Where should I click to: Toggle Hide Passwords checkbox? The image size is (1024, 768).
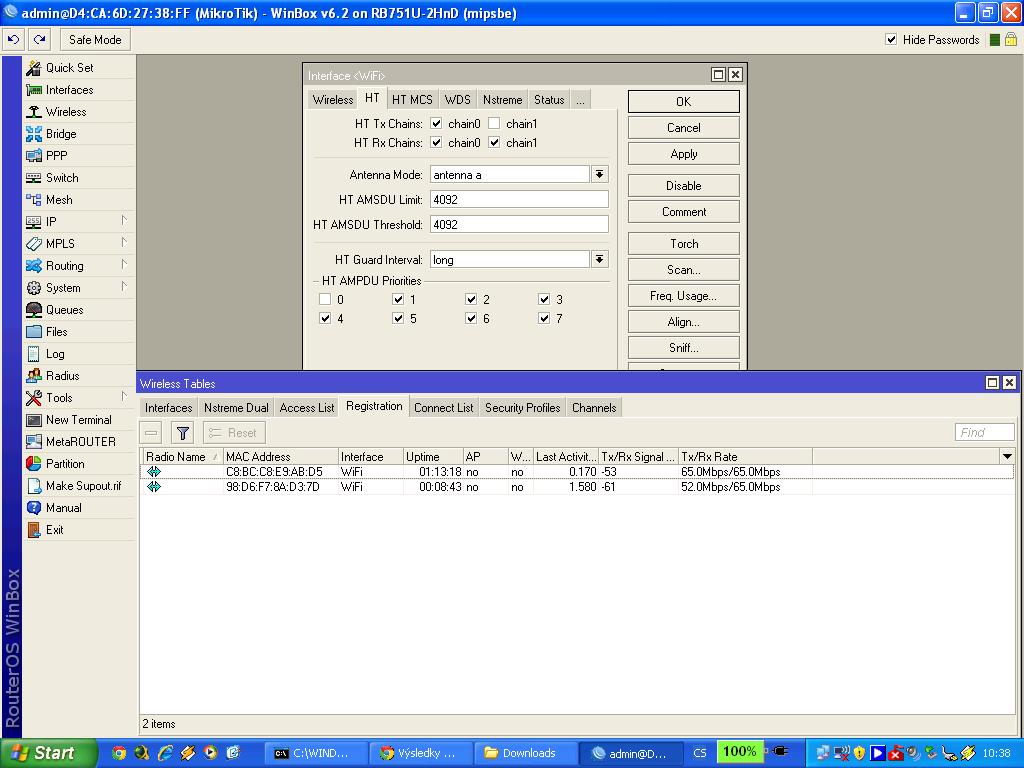coord(891,39)
